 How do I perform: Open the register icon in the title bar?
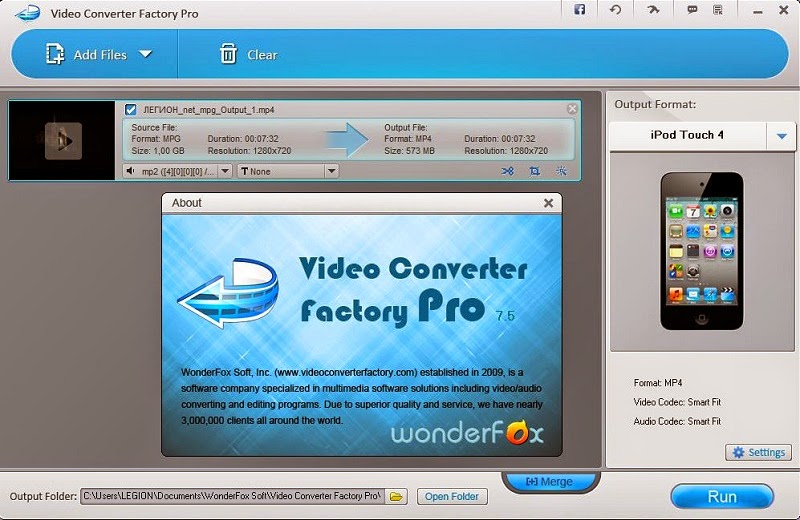point(718,10)
